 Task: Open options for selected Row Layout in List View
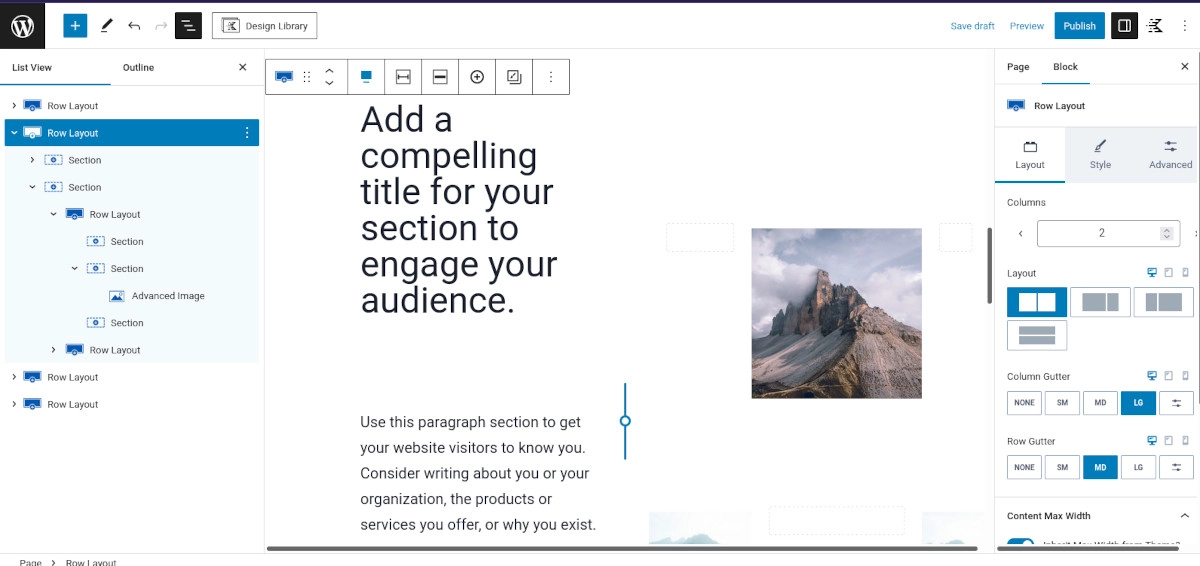click(x=247, y=133)
